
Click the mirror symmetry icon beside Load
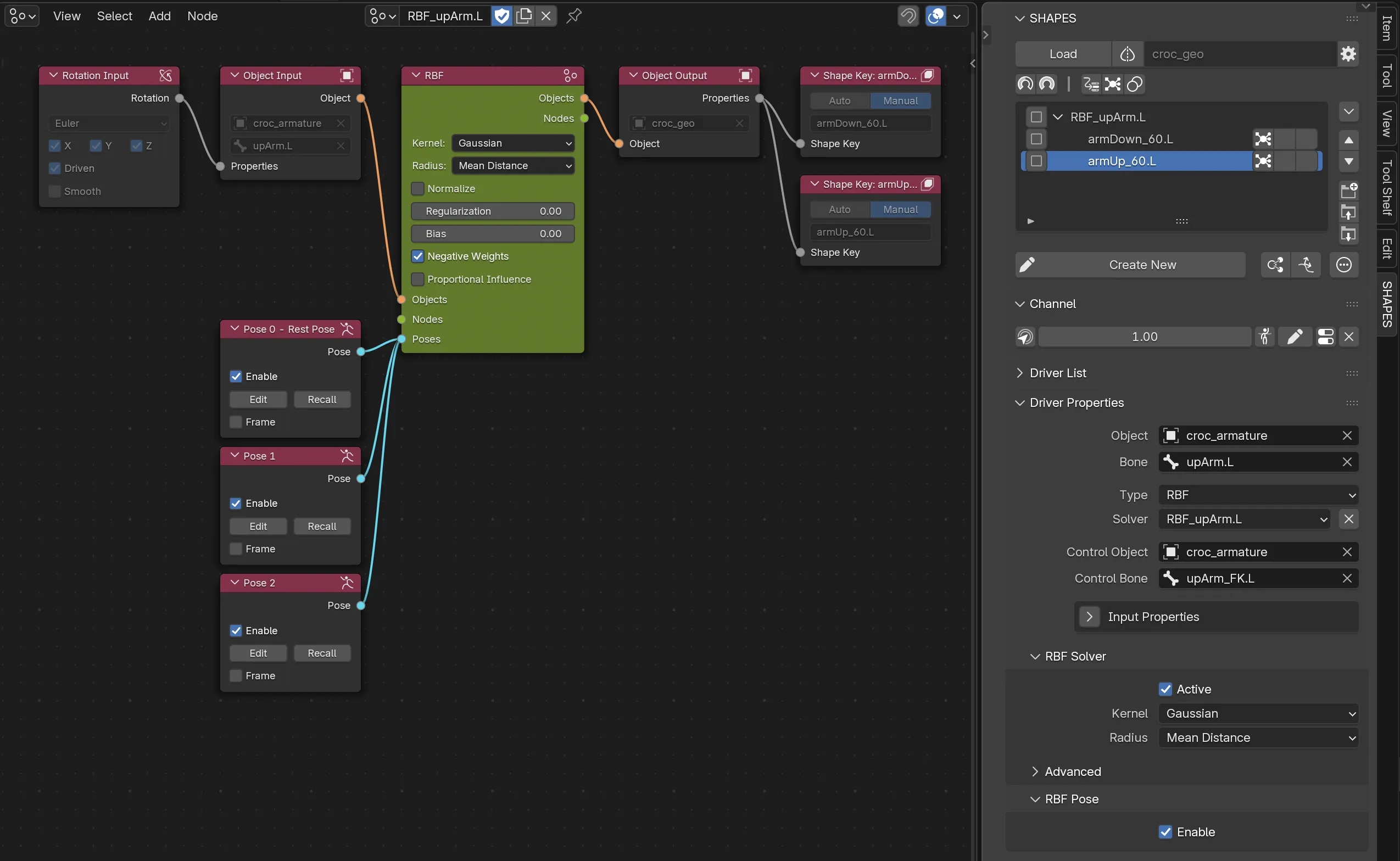click(x=1127, y=54)
